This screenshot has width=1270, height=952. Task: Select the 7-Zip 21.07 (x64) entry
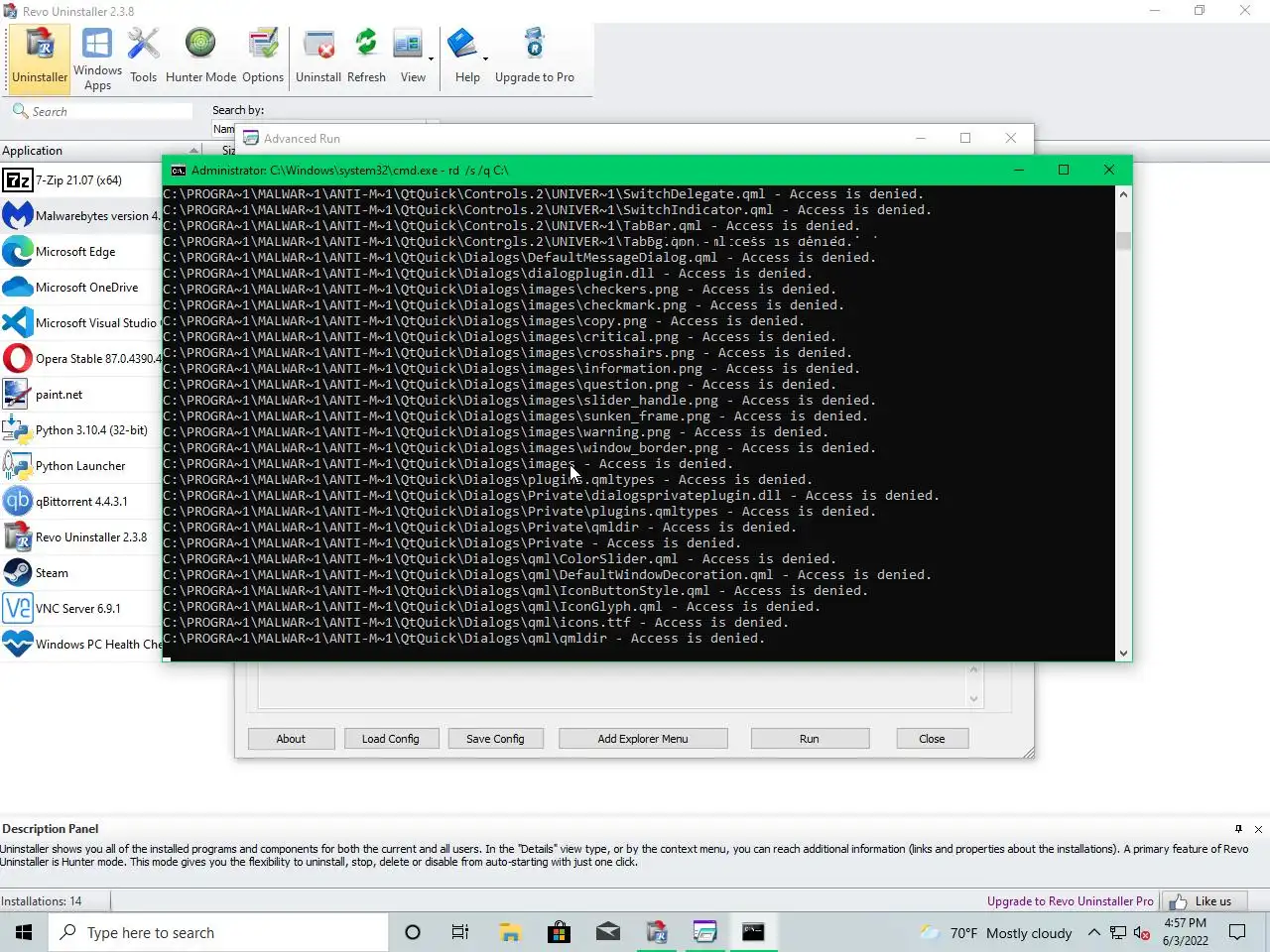click(80, 180)
